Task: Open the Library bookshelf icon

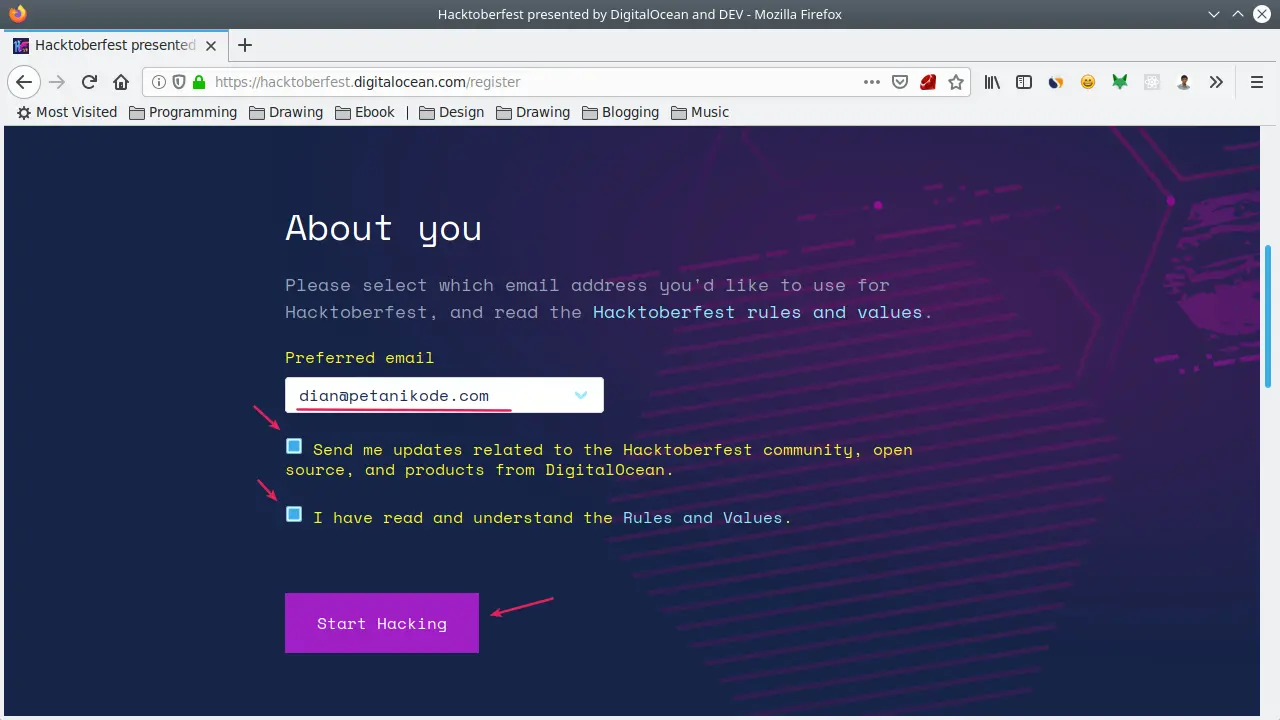Action: click(x=992, y=82)
